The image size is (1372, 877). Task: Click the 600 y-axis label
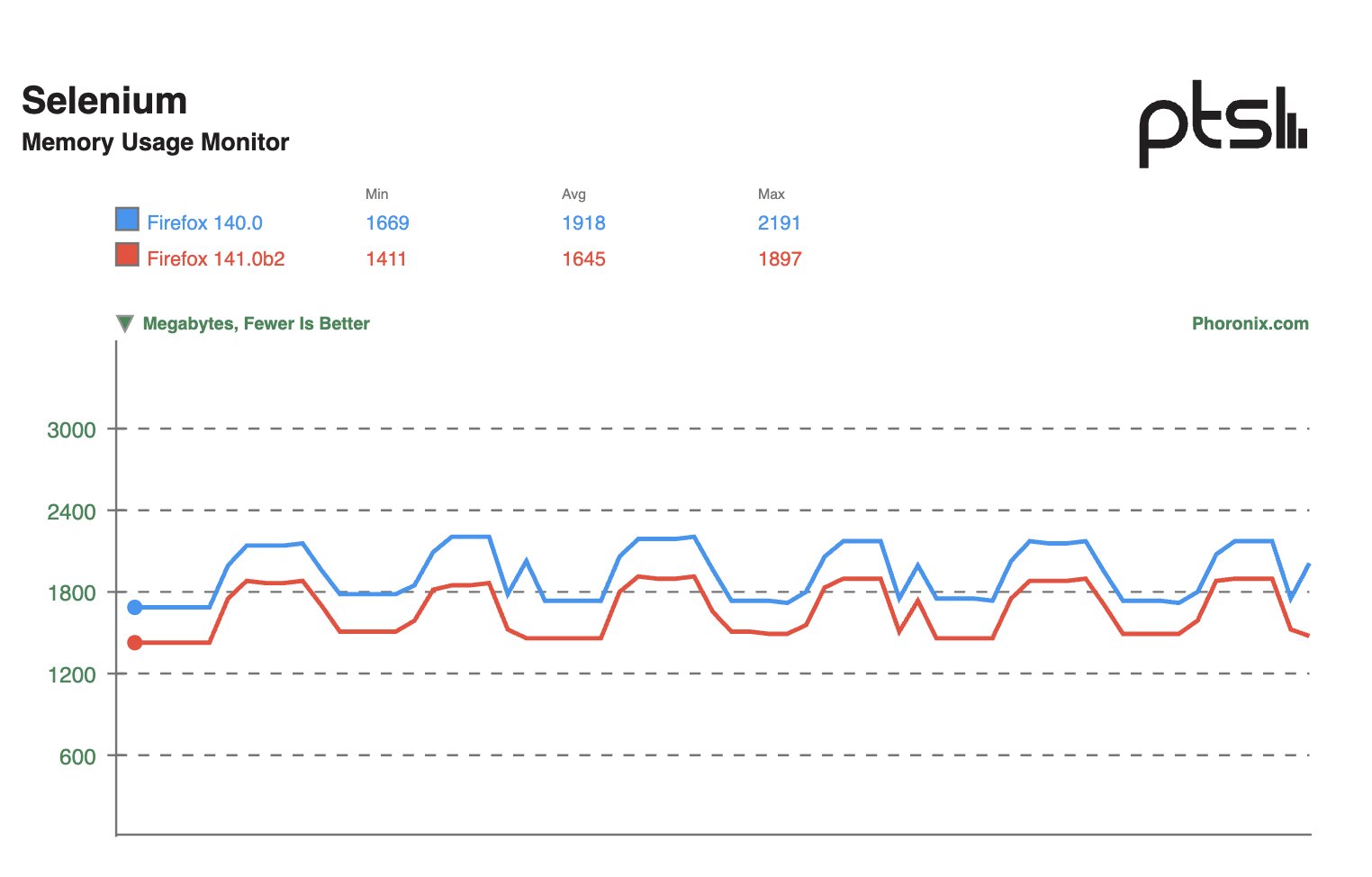click(x=77, y=756)
